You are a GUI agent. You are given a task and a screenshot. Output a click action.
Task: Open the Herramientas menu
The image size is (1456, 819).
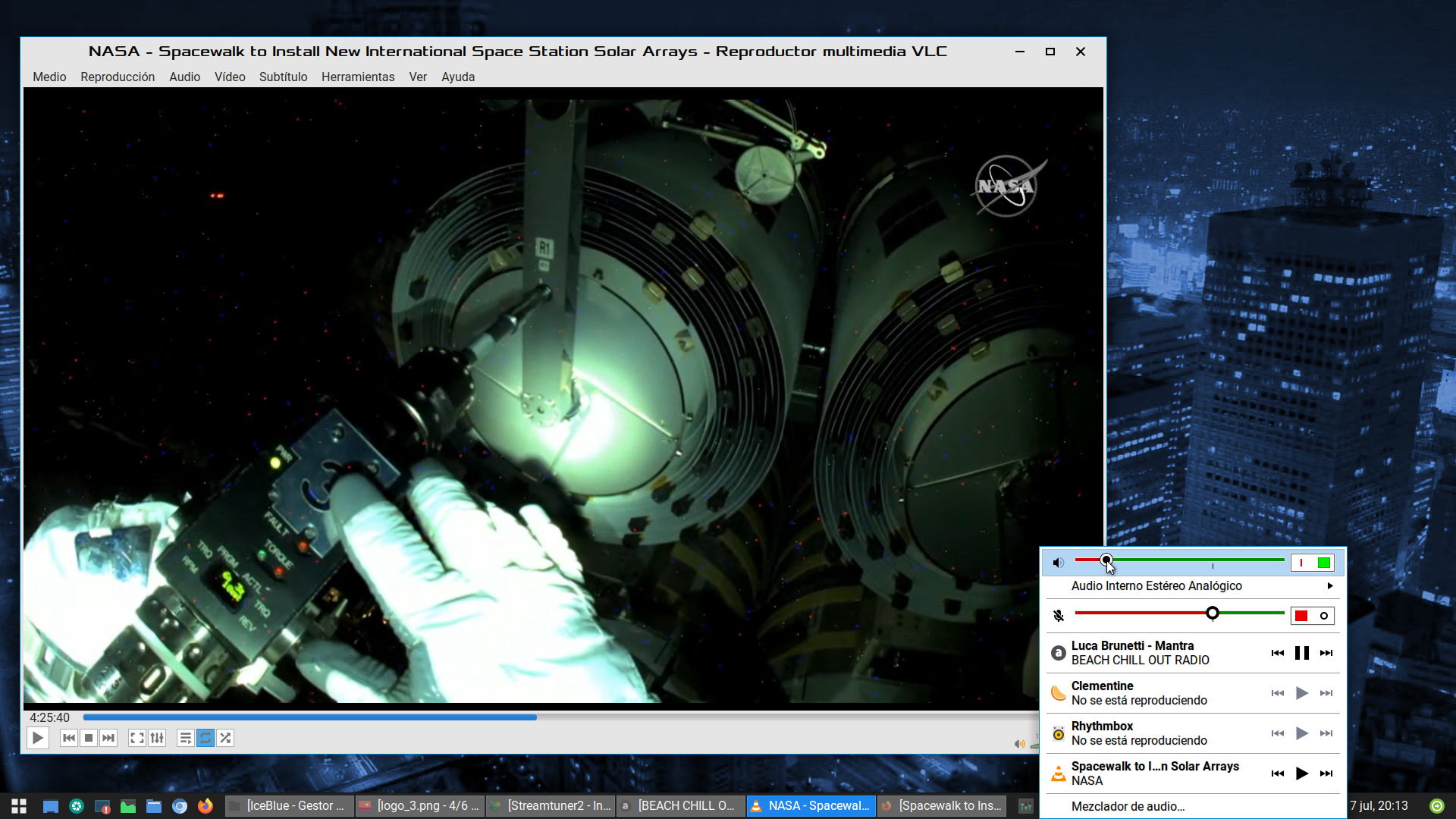(x=358, y=77)
